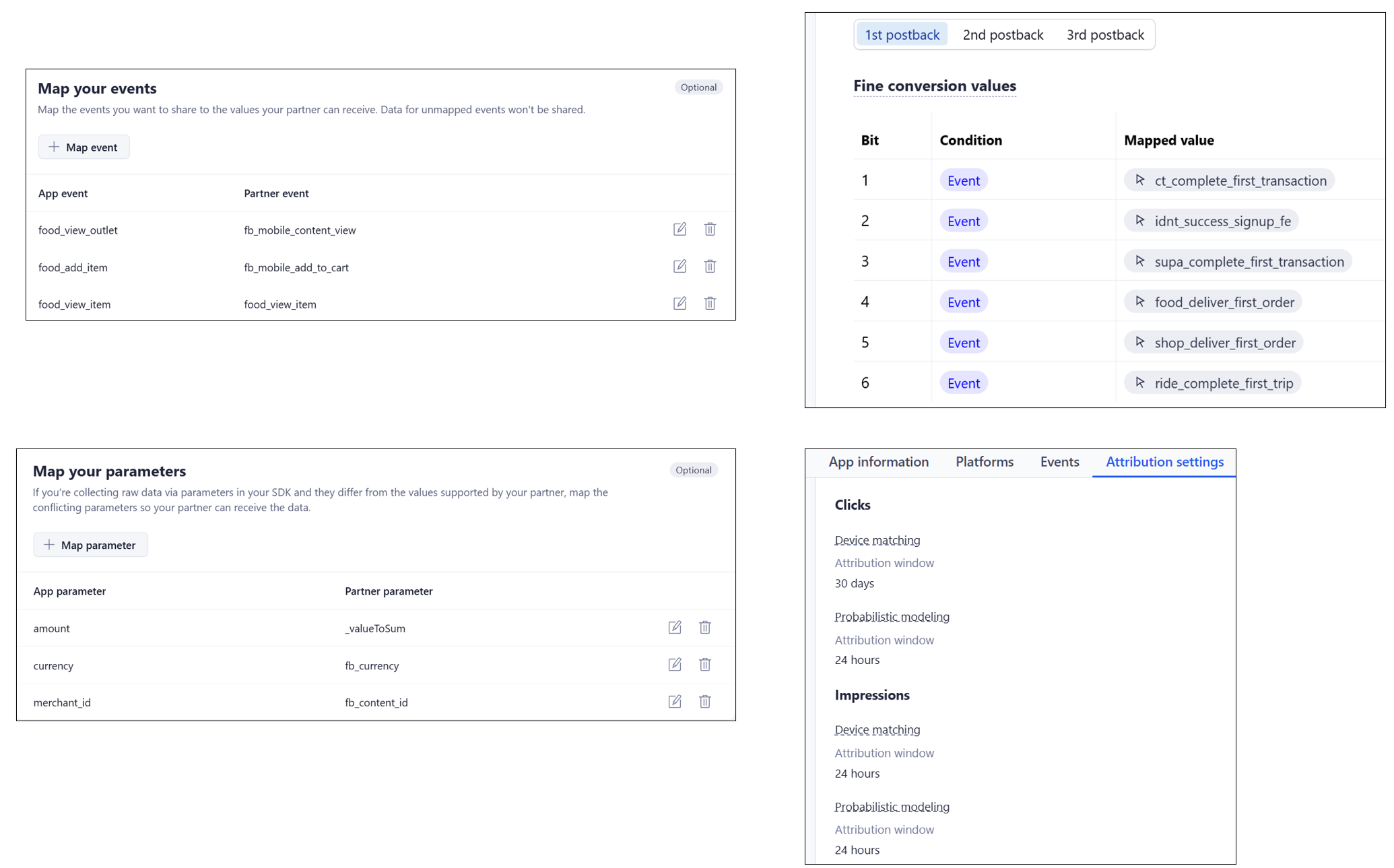
Task: Click the shop_deliver_first_order mapped value
Action: pos(1214,342)
